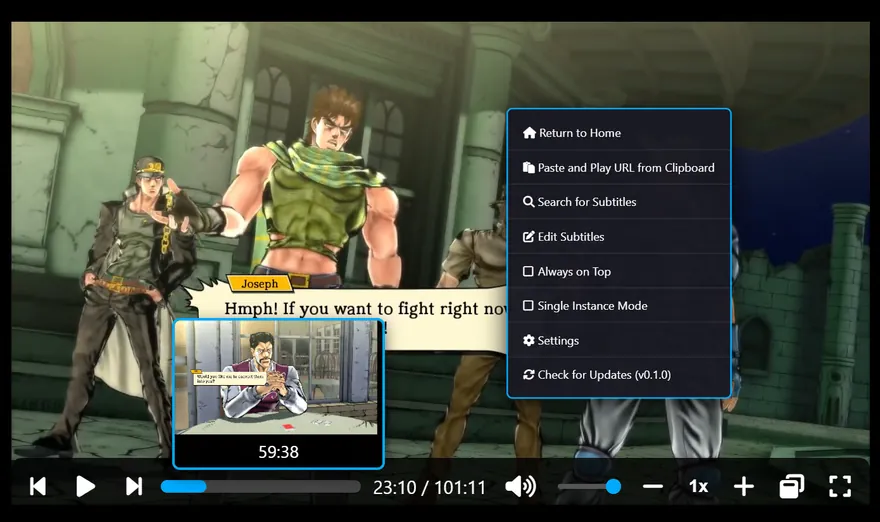Click the 23:10 / 101:11 time display
The height and width of the screenshot is (522, 880).
pyautogui.click(x=429, y=487)
